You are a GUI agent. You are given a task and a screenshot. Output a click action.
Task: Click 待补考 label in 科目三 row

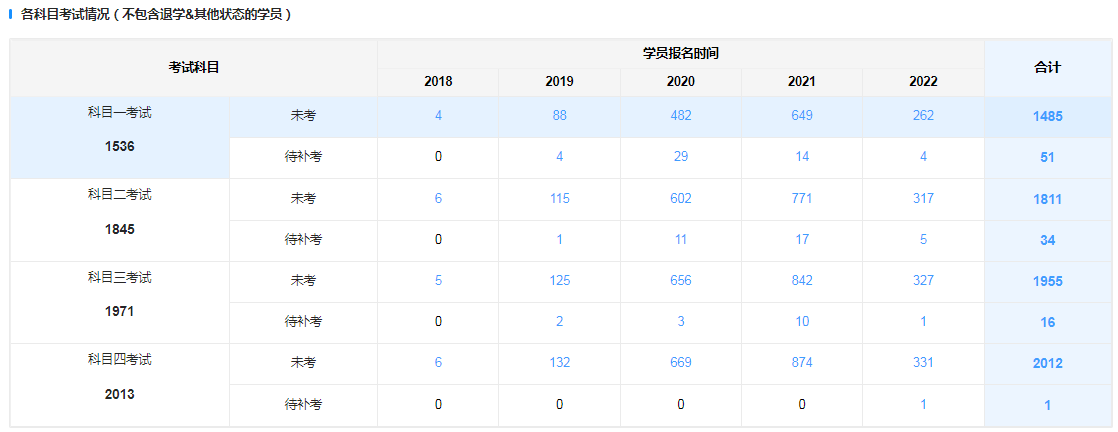point(303,322)
